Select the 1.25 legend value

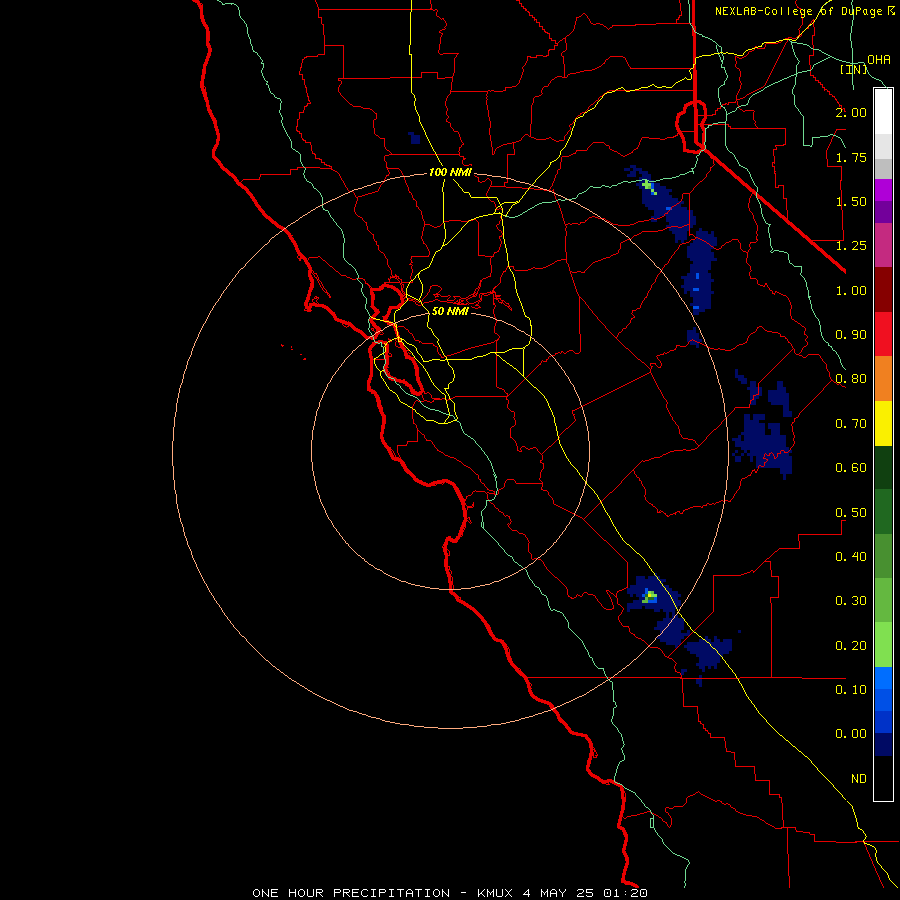click(851, 246)
